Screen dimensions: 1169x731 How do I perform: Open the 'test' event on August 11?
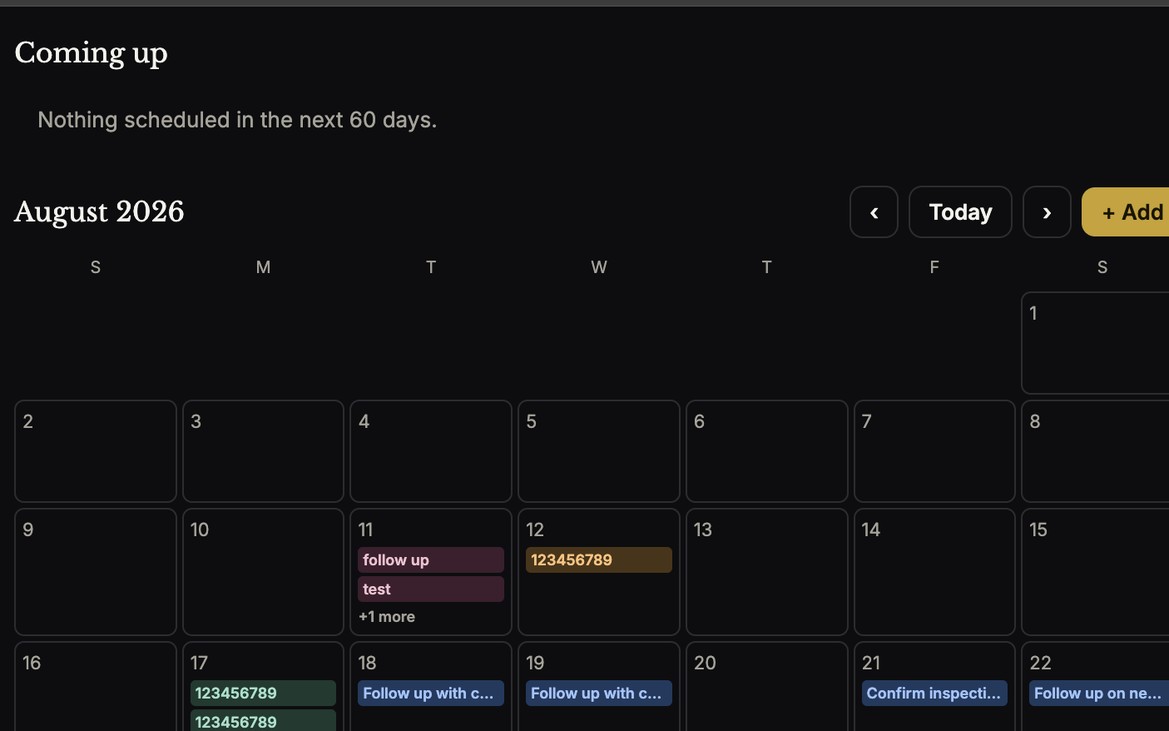431,589
